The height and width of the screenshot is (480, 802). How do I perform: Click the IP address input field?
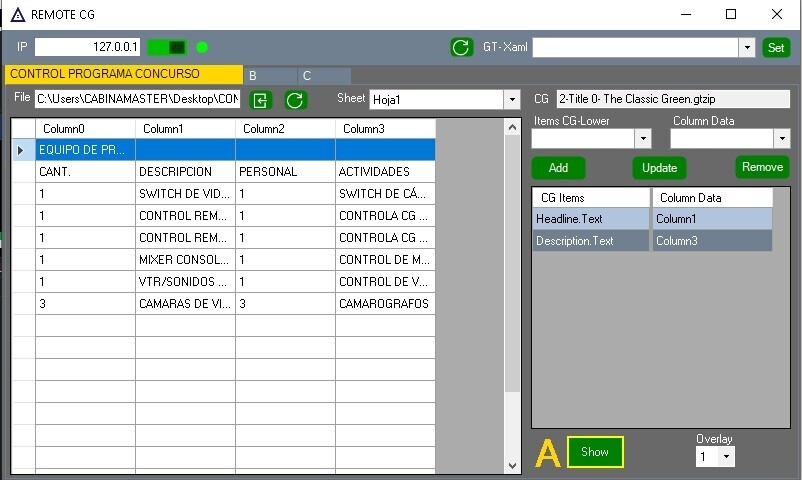point(88,47)
